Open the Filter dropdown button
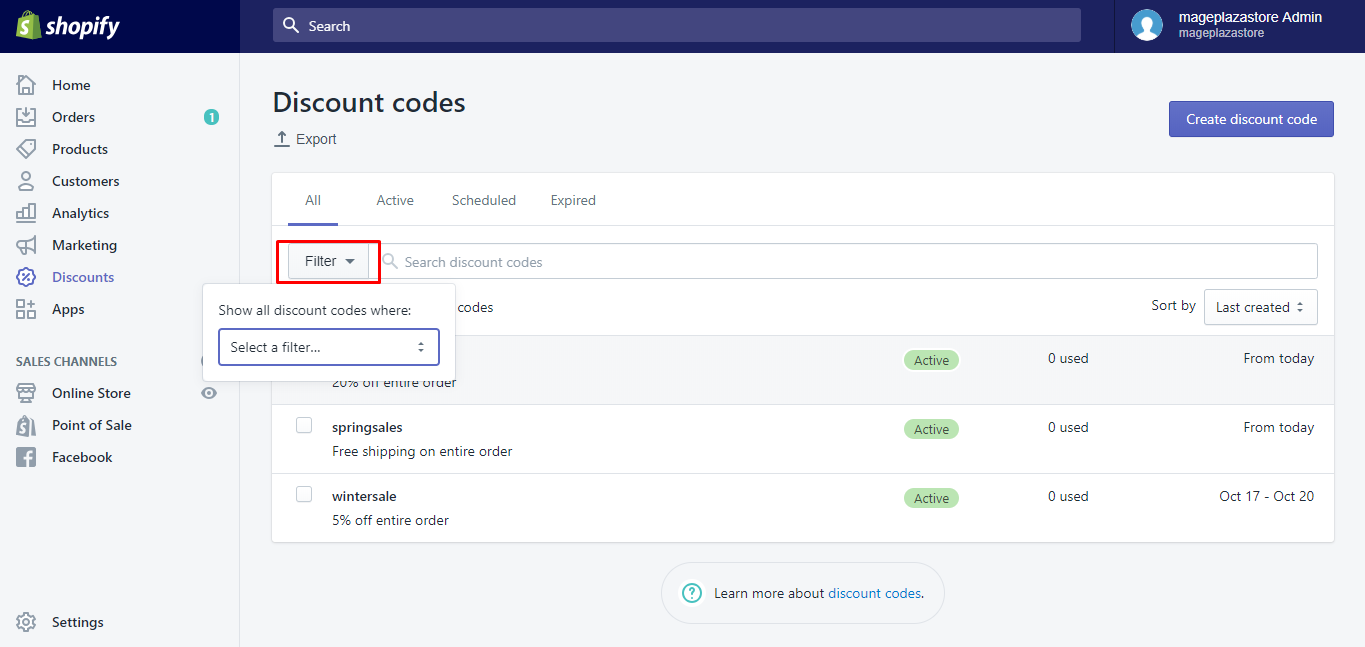 point(329,261)
